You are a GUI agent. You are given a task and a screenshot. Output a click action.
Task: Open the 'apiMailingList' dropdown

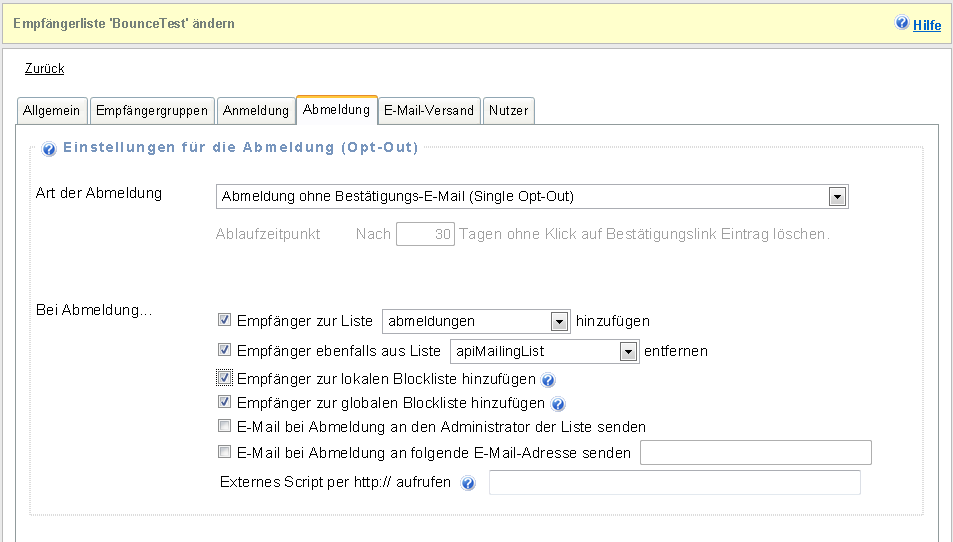click(628, 352)
